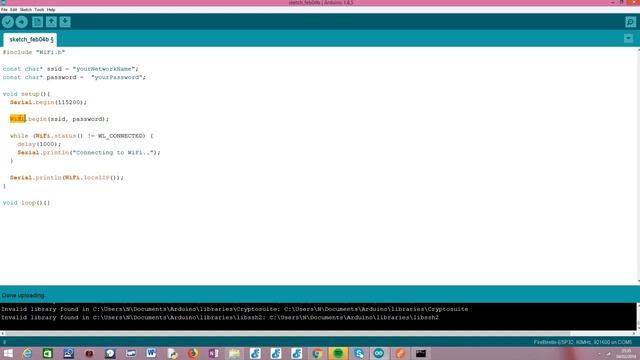Open the File menu
This screenshot has width=640, height=360.
[4, 9]
